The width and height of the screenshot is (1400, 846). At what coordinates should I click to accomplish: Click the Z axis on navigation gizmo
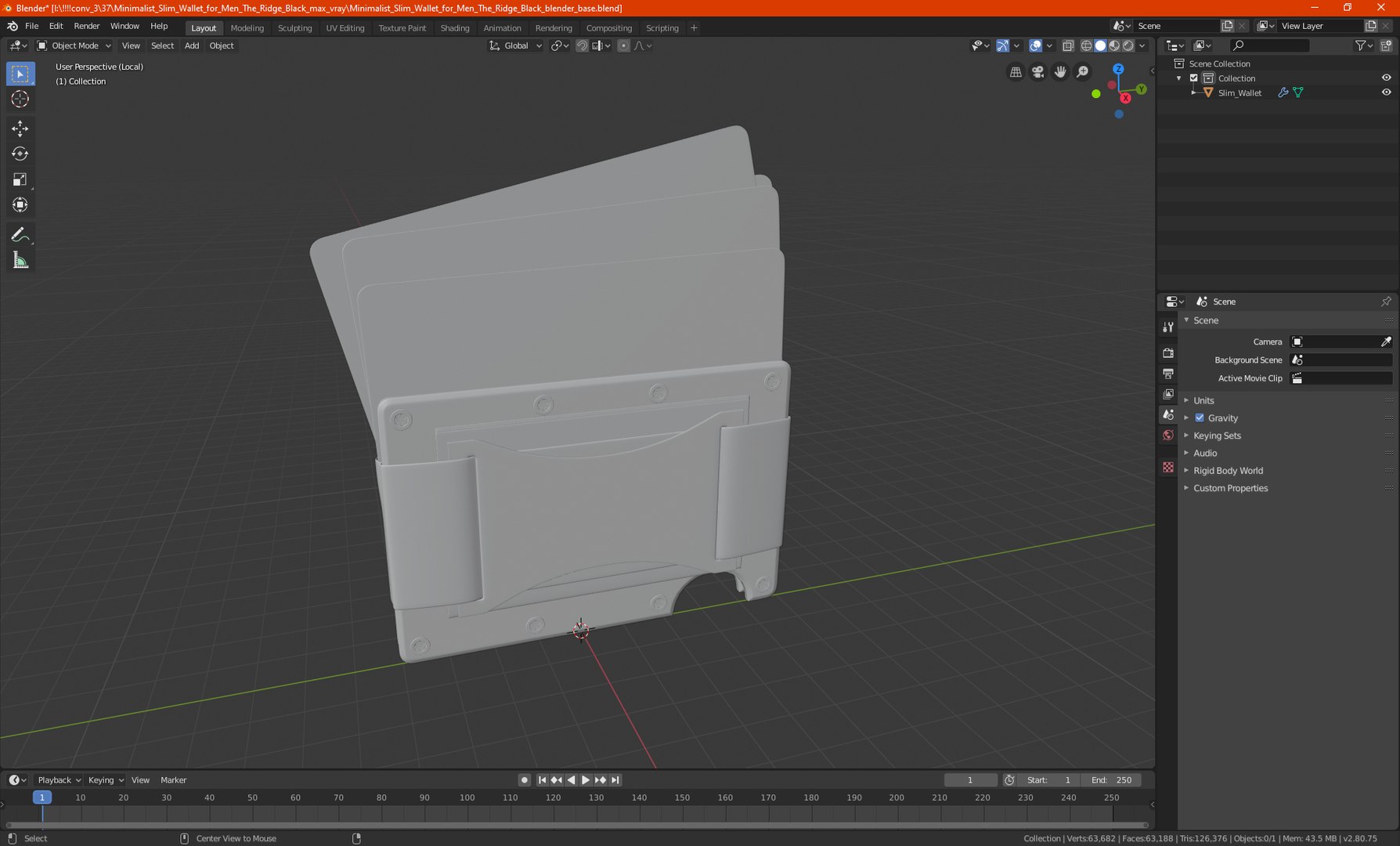tap(1118, 69)
